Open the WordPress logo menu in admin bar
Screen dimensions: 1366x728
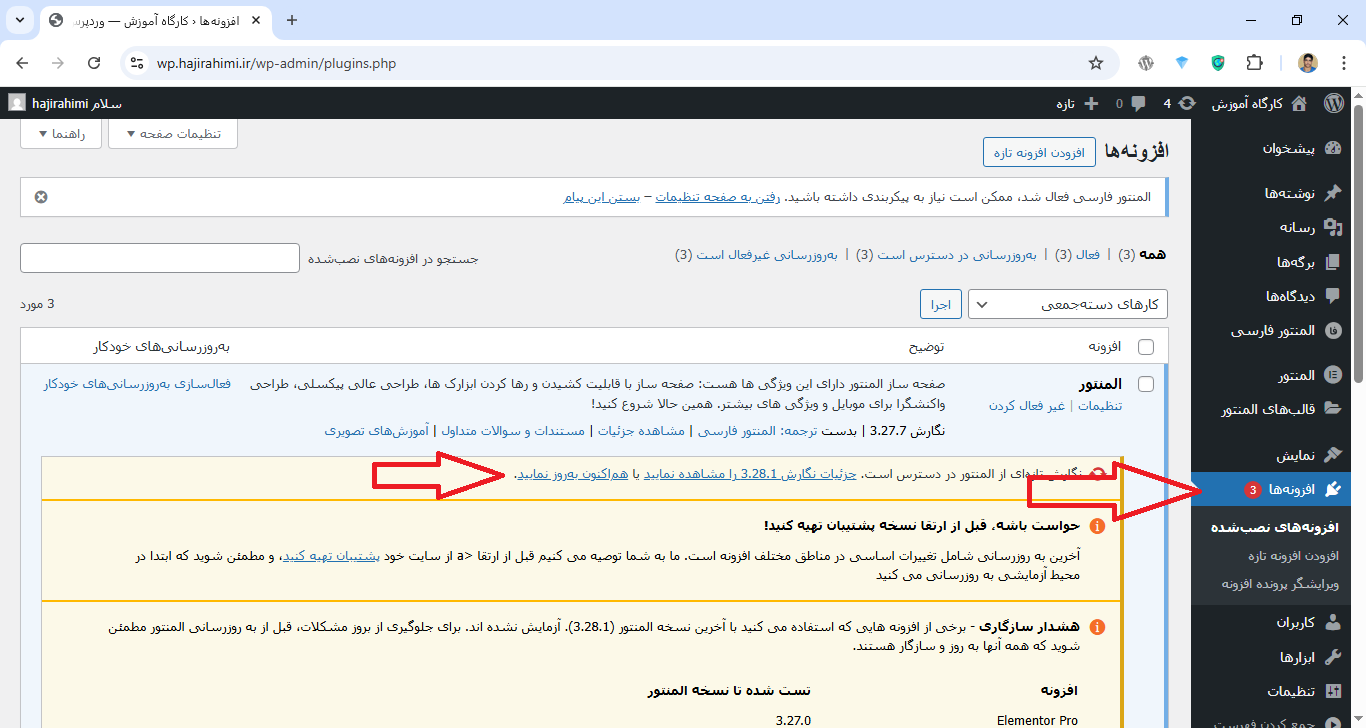(1333, 103)
